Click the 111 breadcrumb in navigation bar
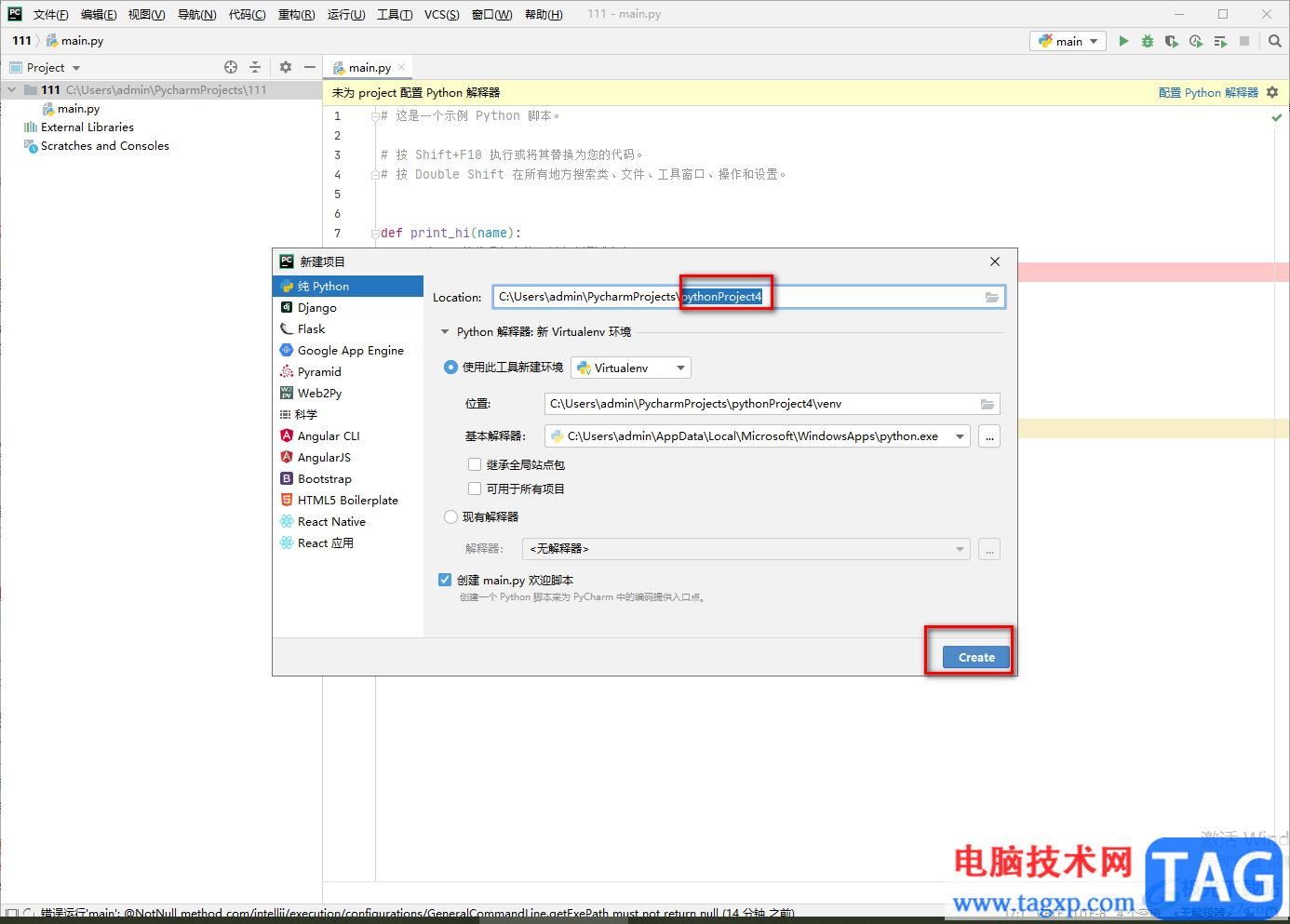Image resolution: width=1290 pixels, height=924 pixels. (21, 41)
